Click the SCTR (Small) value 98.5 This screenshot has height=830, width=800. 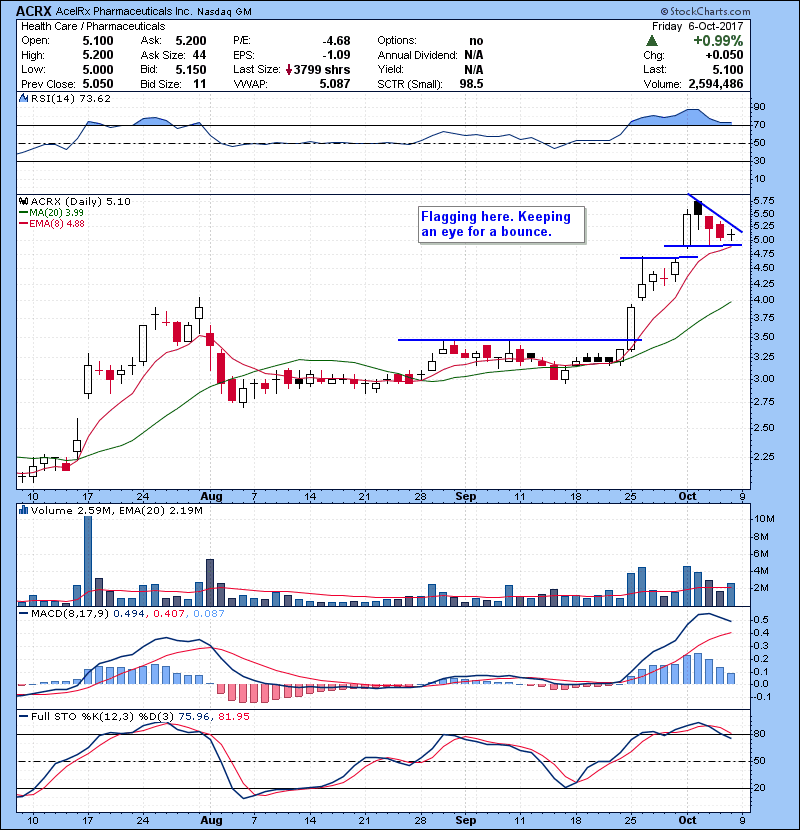[x=471, y=84]
